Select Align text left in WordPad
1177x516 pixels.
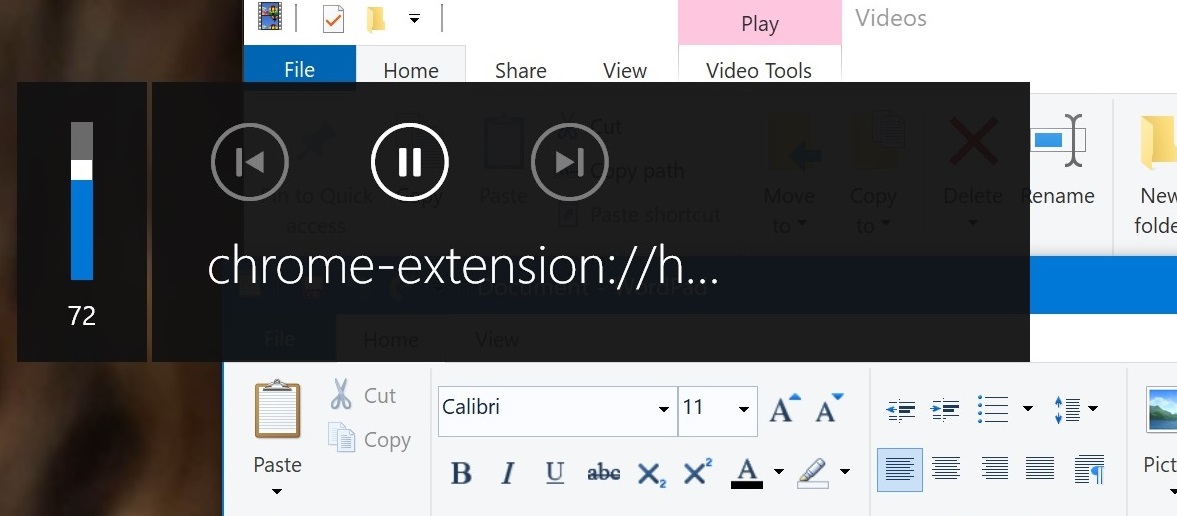[899, 469]
